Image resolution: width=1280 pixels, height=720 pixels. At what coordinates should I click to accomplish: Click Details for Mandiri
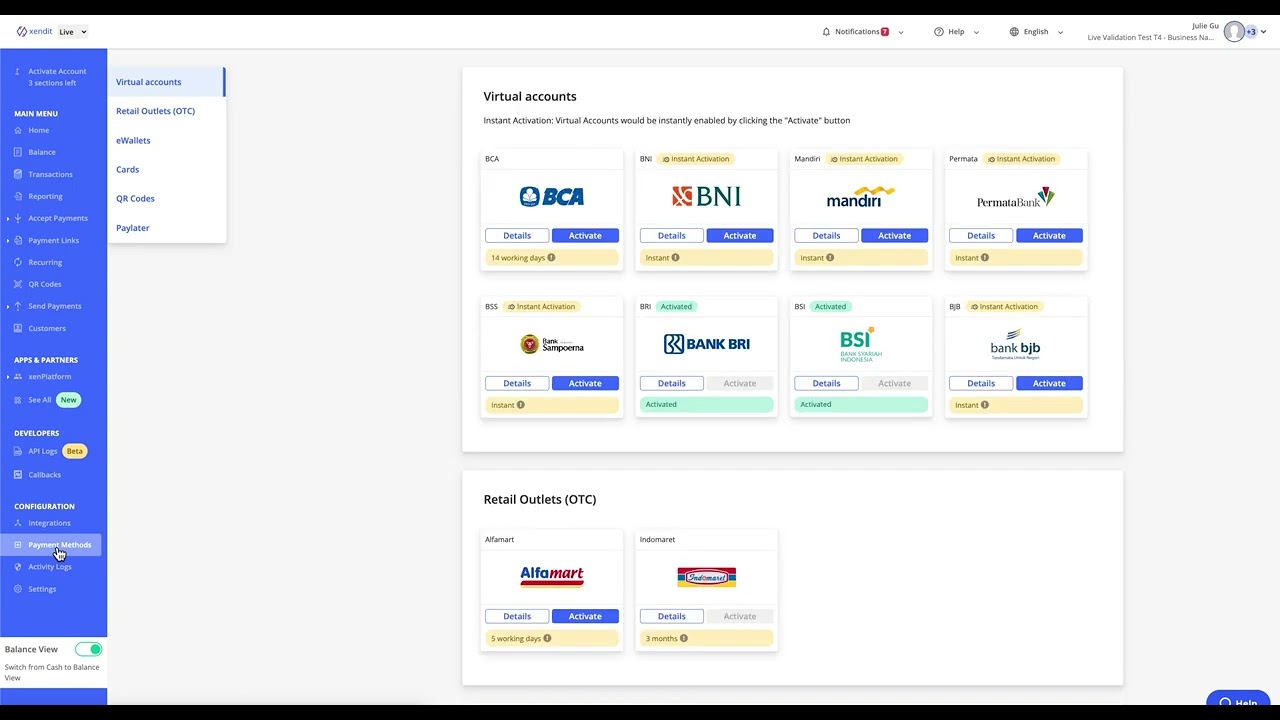[x=826, y=235]
